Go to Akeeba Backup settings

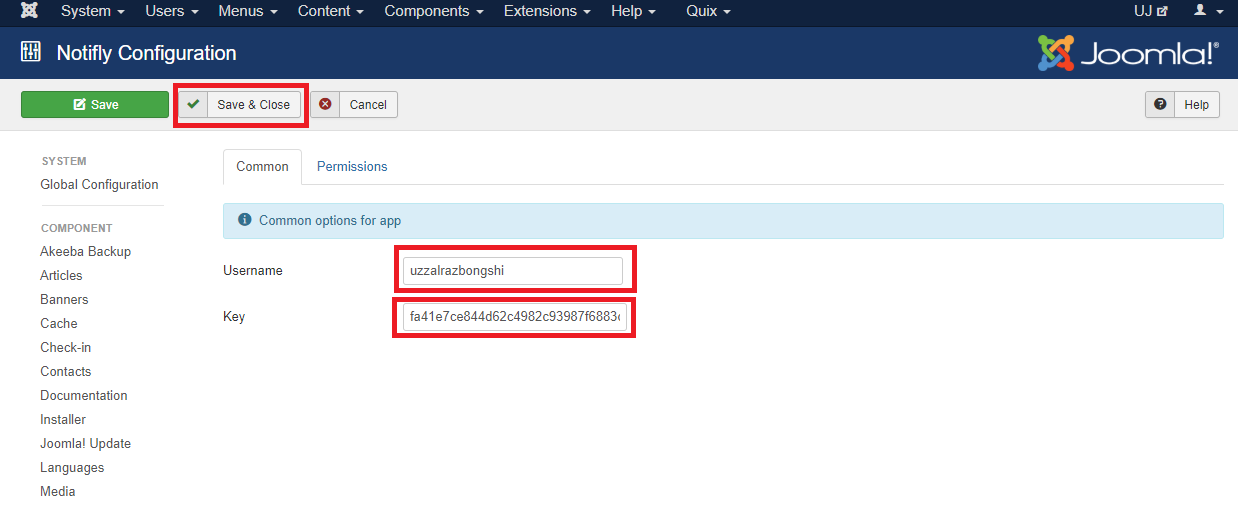[x=85, y=252]
